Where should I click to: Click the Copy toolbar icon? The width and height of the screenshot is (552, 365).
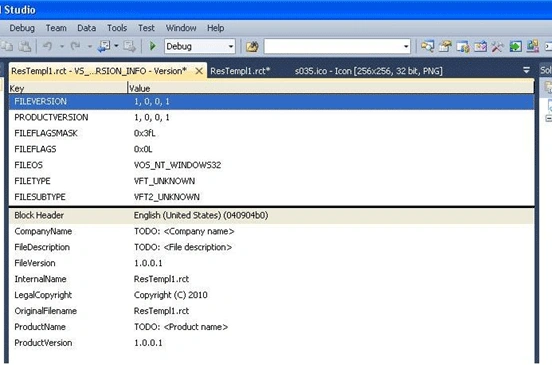pyautogui.click(x=7, y=46)
